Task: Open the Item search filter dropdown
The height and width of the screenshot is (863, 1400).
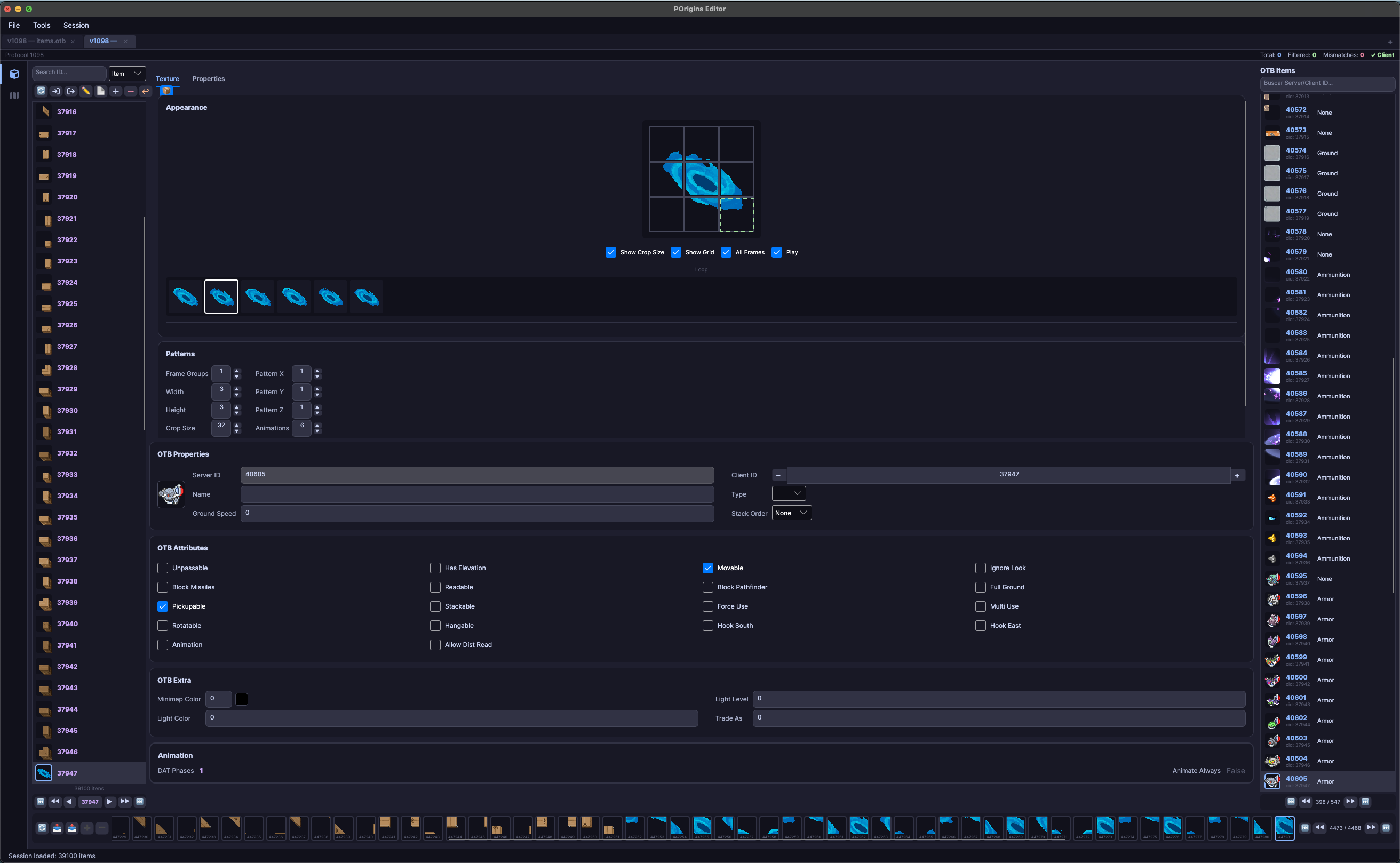Action: 127,73
